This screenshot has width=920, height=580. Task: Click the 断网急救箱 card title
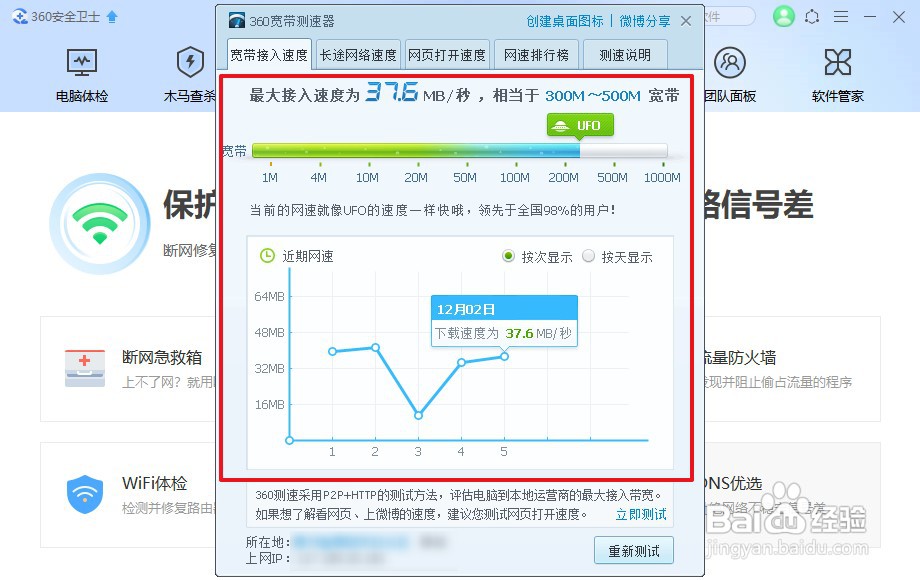point(162,357)
